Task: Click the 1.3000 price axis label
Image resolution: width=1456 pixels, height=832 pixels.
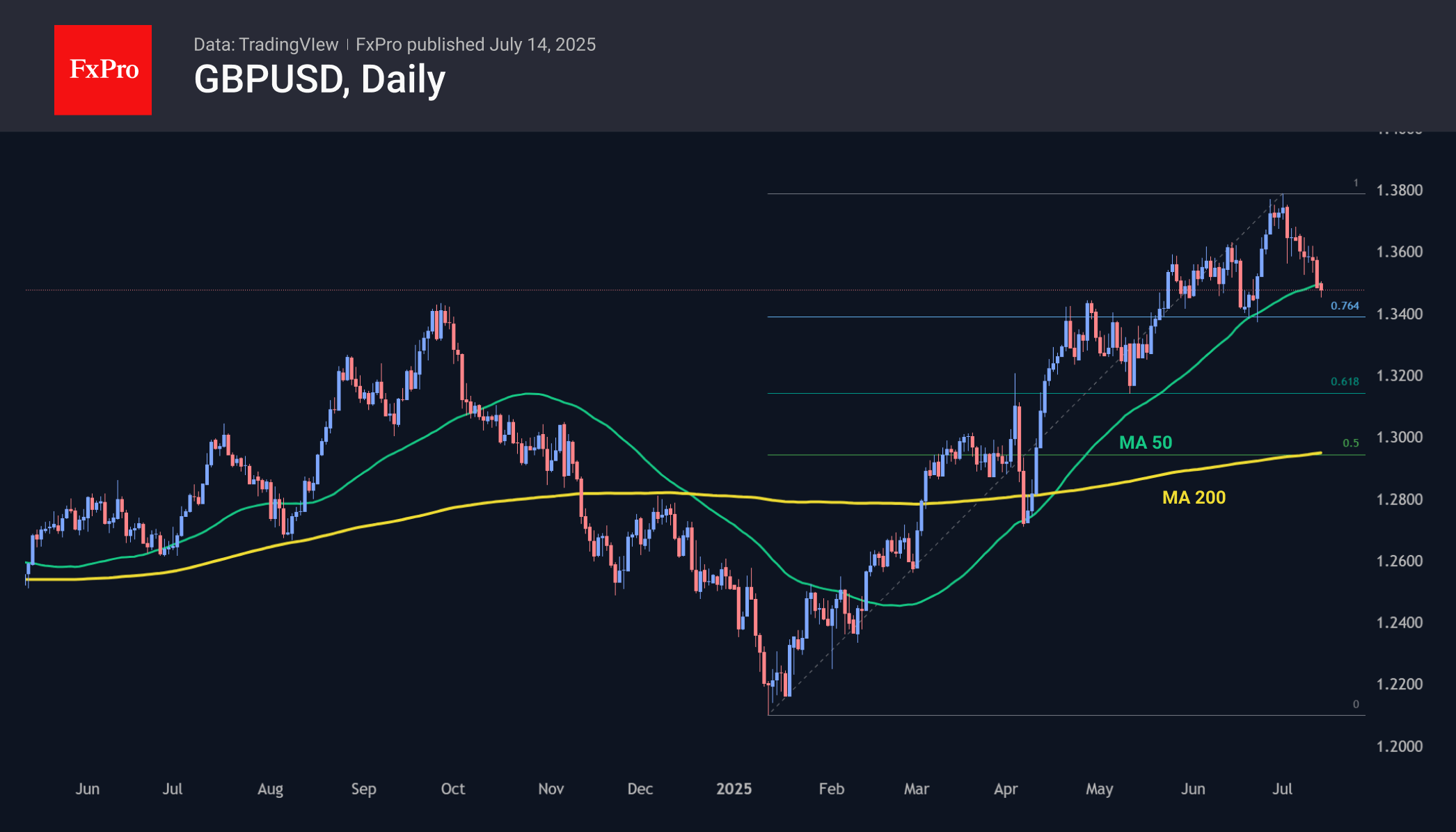Action: click(1399, 438)
